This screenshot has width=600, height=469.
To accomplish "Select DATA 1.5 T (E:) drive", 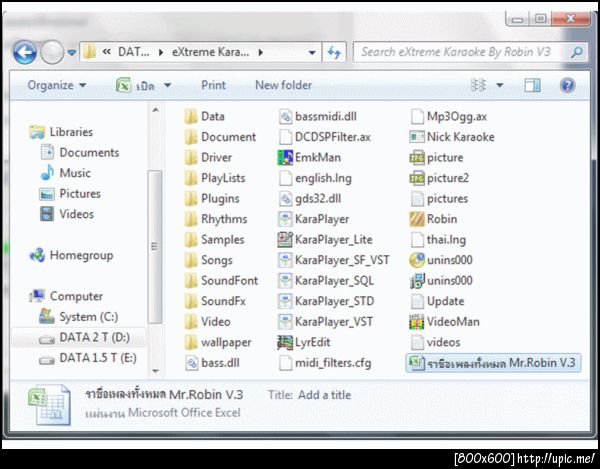I will pyautogui.click(x=88, y=358).
